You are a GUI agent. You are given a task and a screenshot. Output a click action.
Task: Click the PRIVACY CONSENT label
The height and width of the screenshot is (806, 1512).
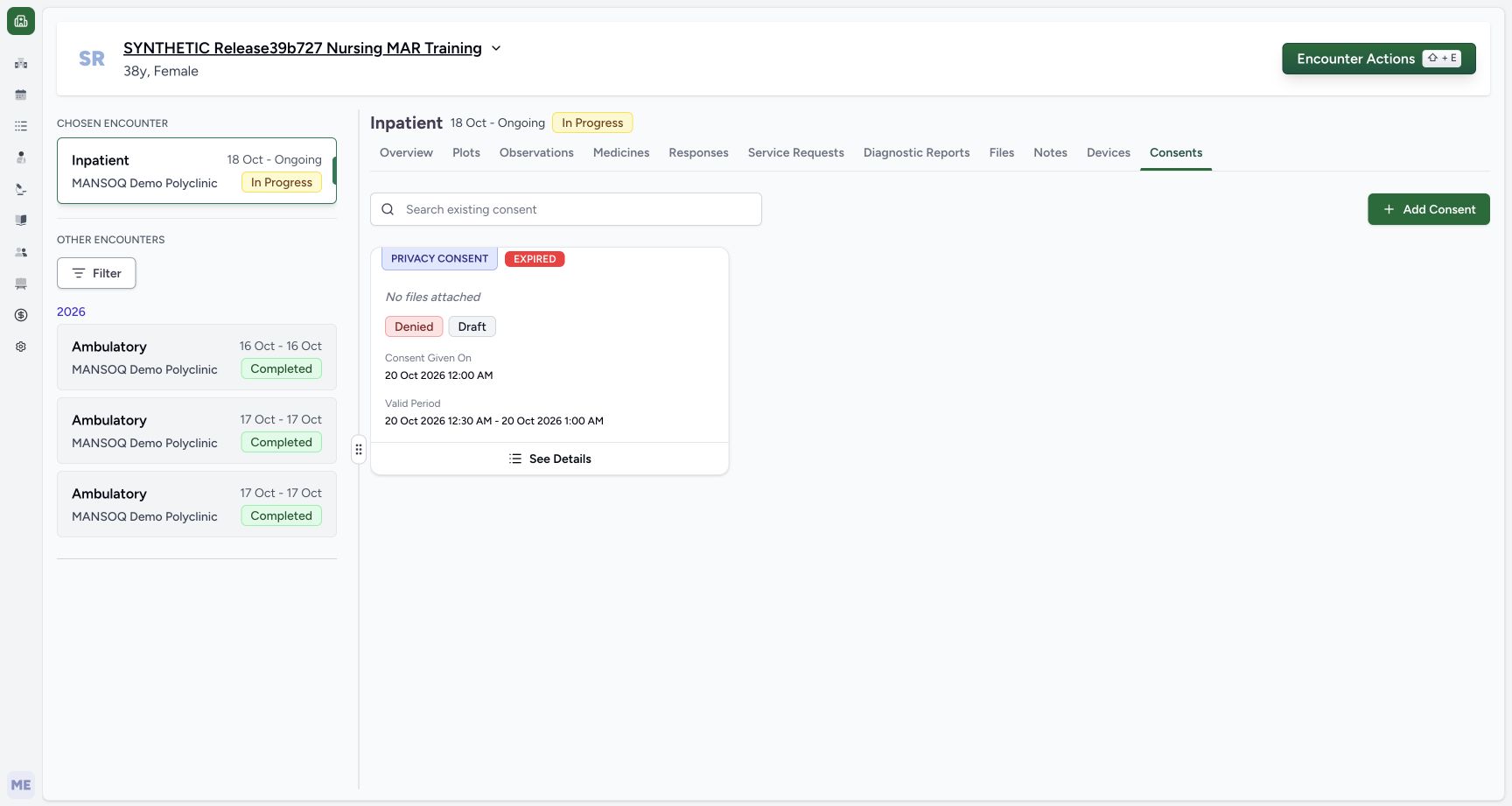439,258
